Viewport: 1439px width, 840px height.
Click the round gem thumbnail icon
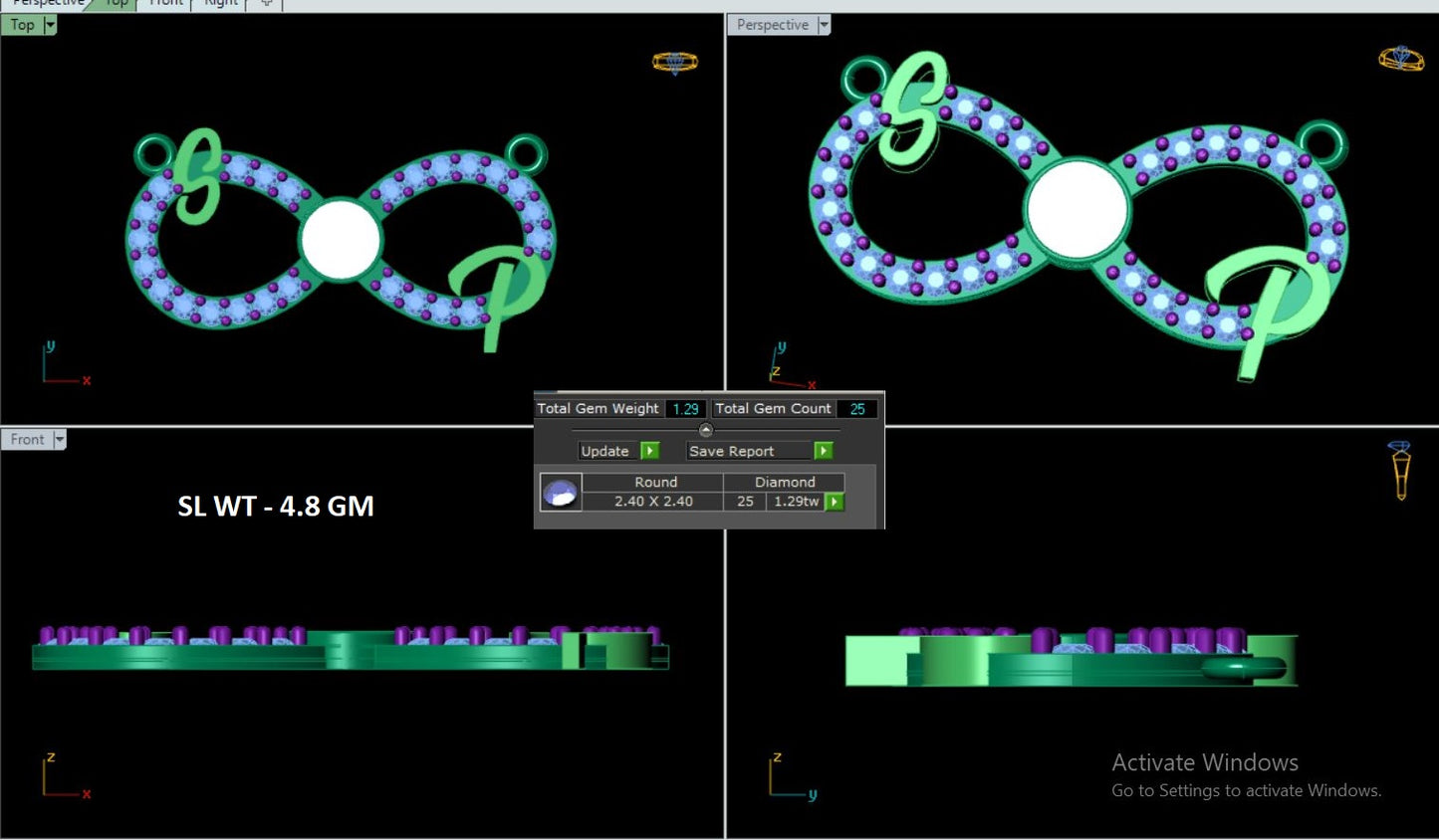coord(560,492)
